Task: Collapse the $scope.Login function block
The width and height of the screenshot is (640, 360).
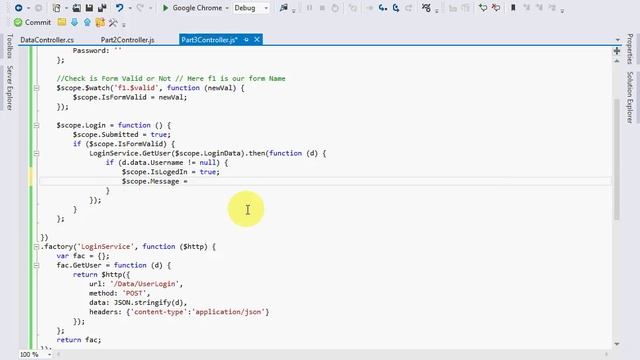Action: pos(36,125)
